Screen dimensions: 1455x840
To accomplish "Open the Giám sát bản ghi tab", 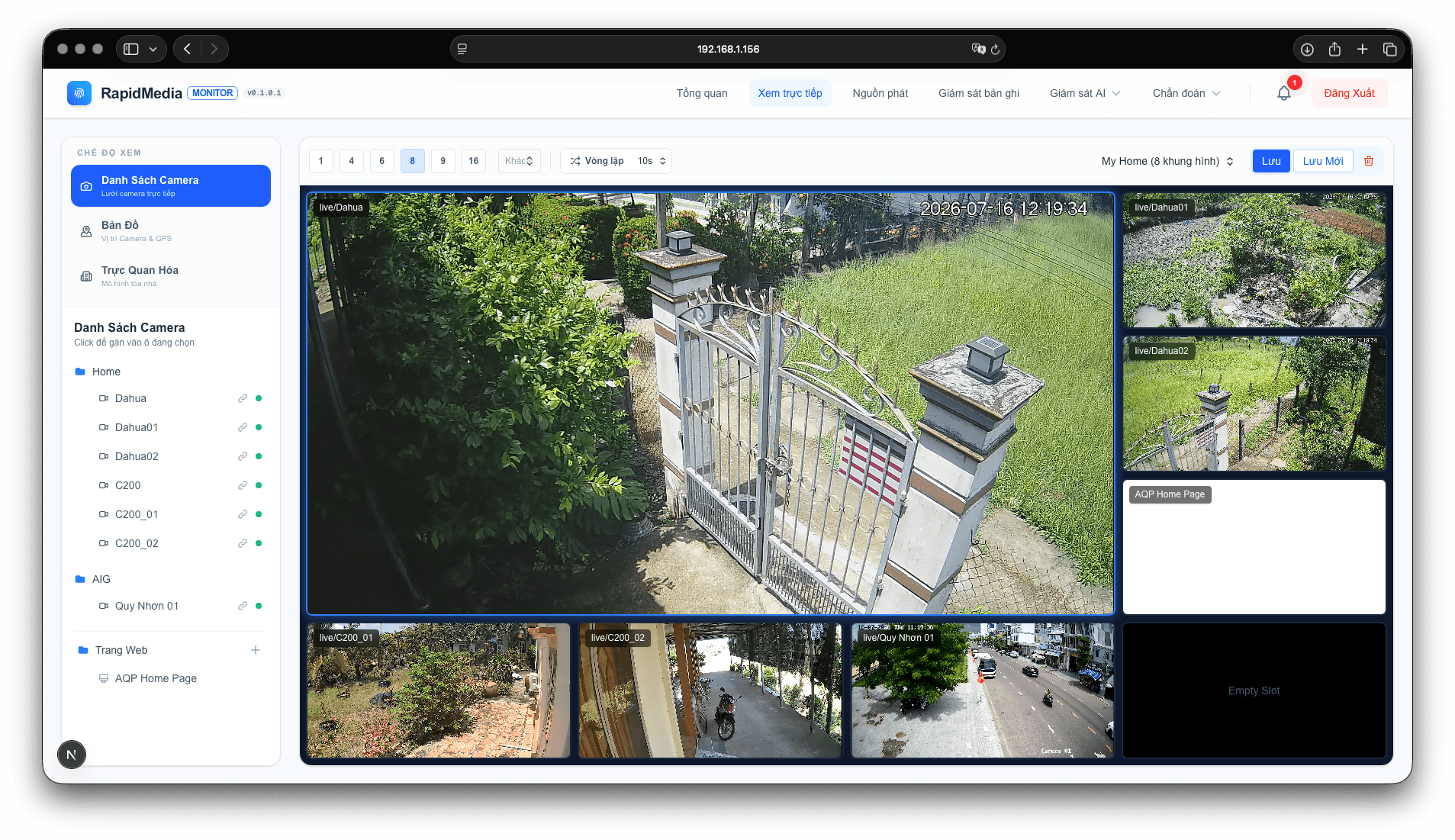I will (979, 93).
